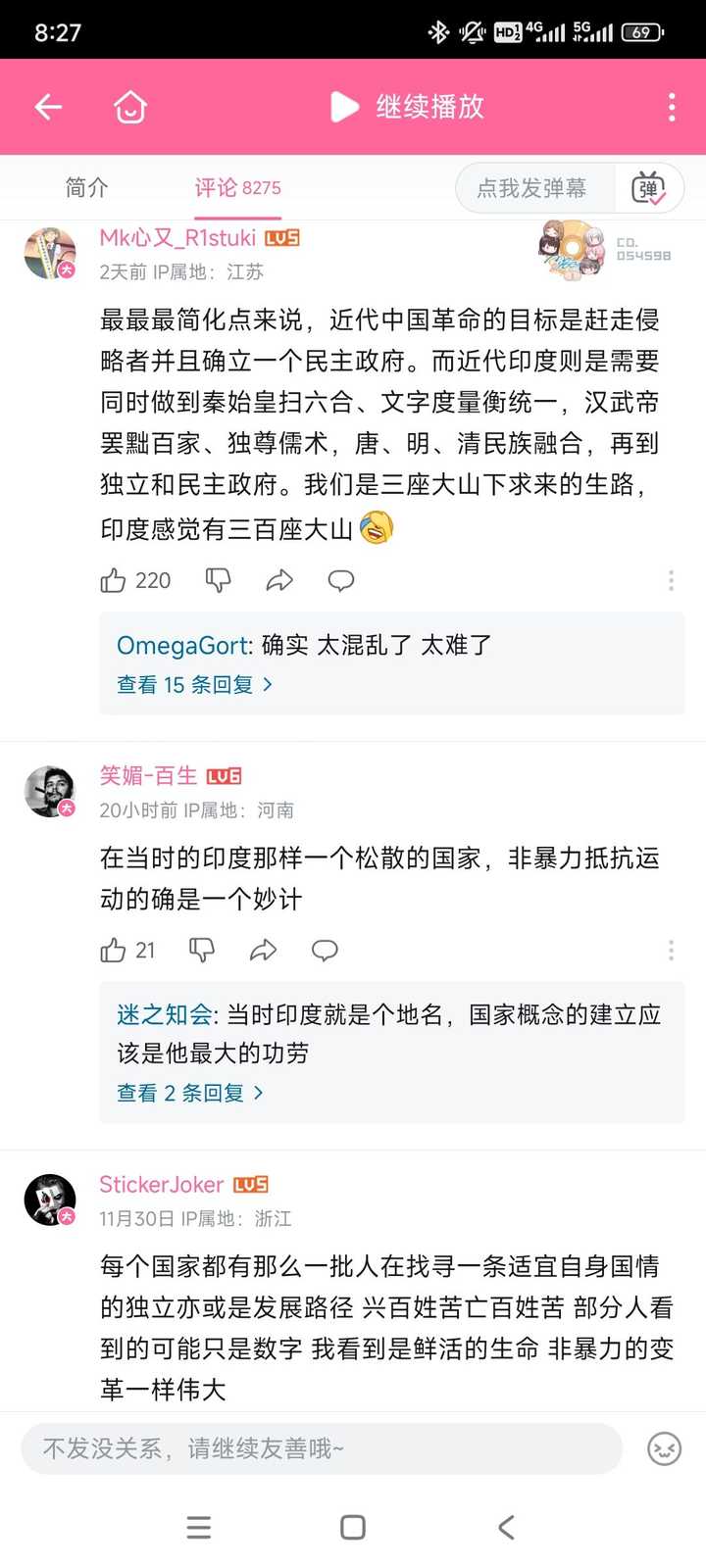706x1568 pixels.
Task: Tap the back arrow in pink header
Action: click(48, 107)
